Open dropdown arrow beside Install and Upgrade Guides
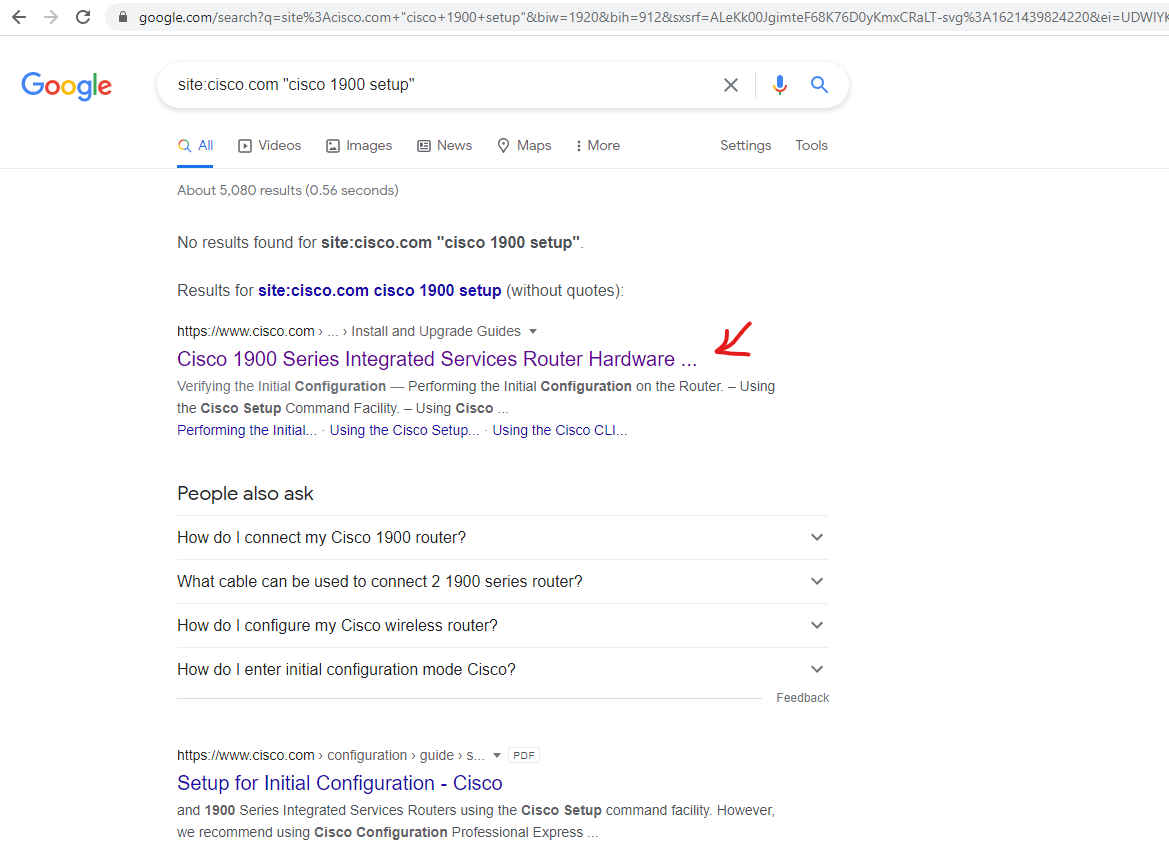Viewport: 1169px width, 860px height. coord(533,332)
